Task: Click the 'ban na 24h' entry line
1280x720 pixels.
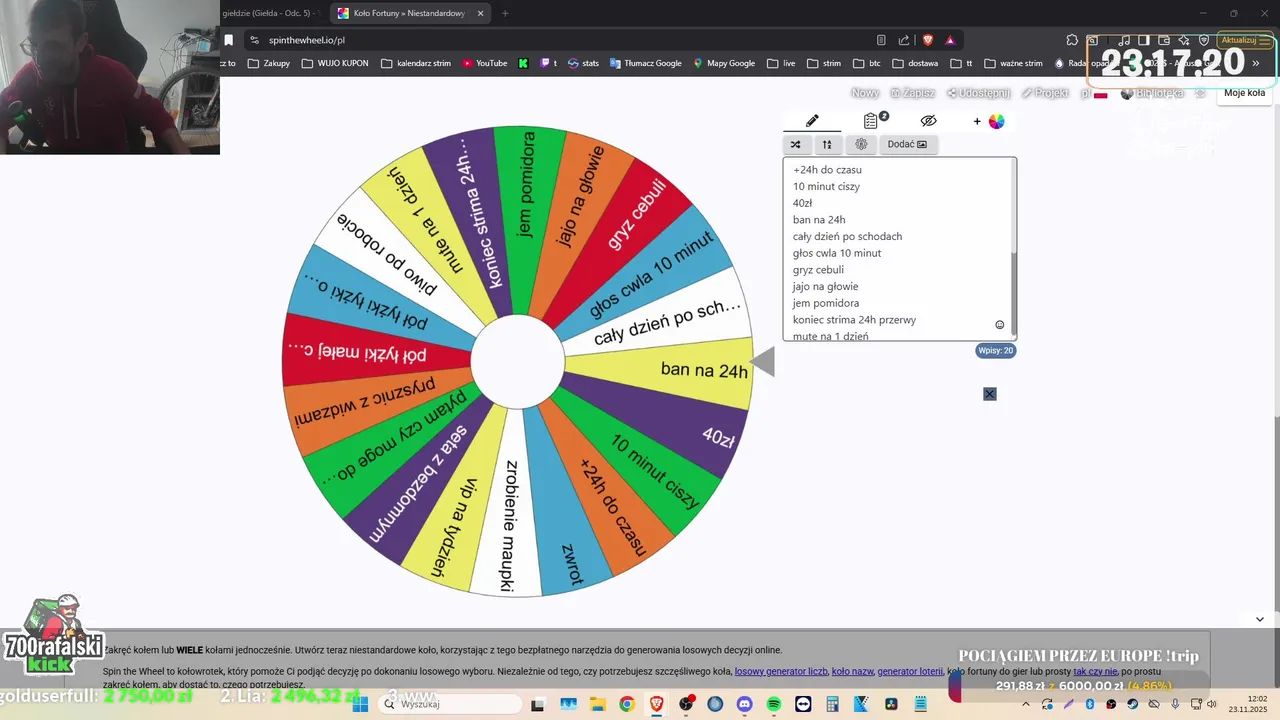Action: click(x=819, y=220)
